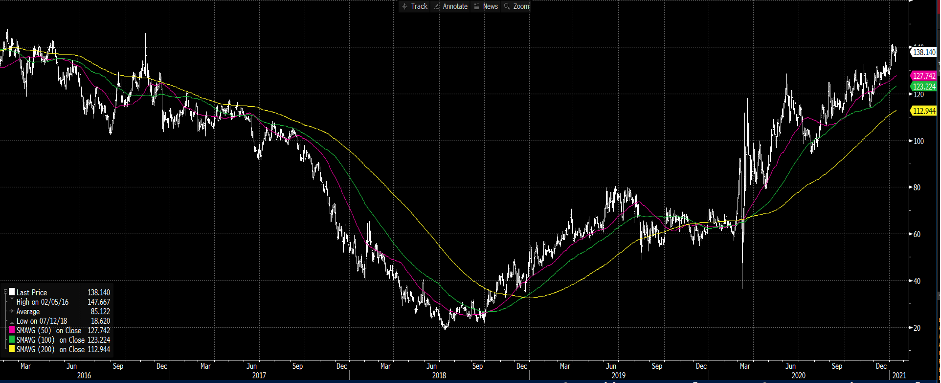This screenshot has height=383, width=941.
Task: Click the 147.667 high value in legend
Action: point(99,302)
